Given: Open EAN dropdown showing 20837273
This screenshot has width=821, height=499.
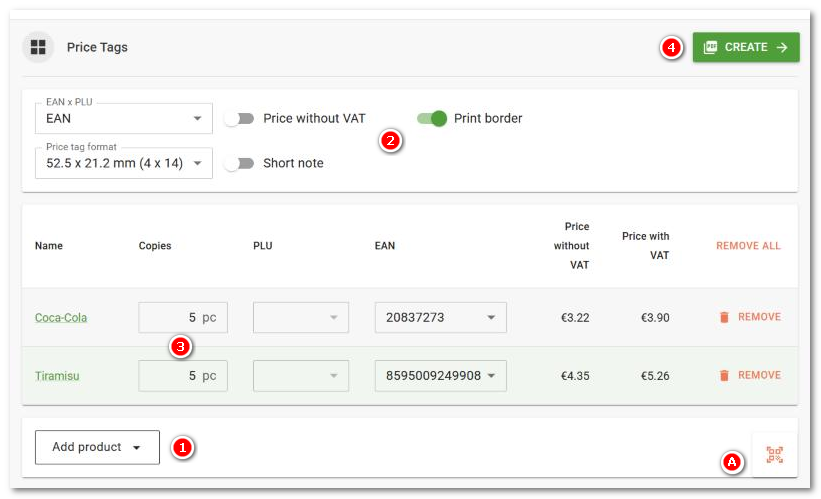Looking at the screenshot, I should click(x=440, y=317).
